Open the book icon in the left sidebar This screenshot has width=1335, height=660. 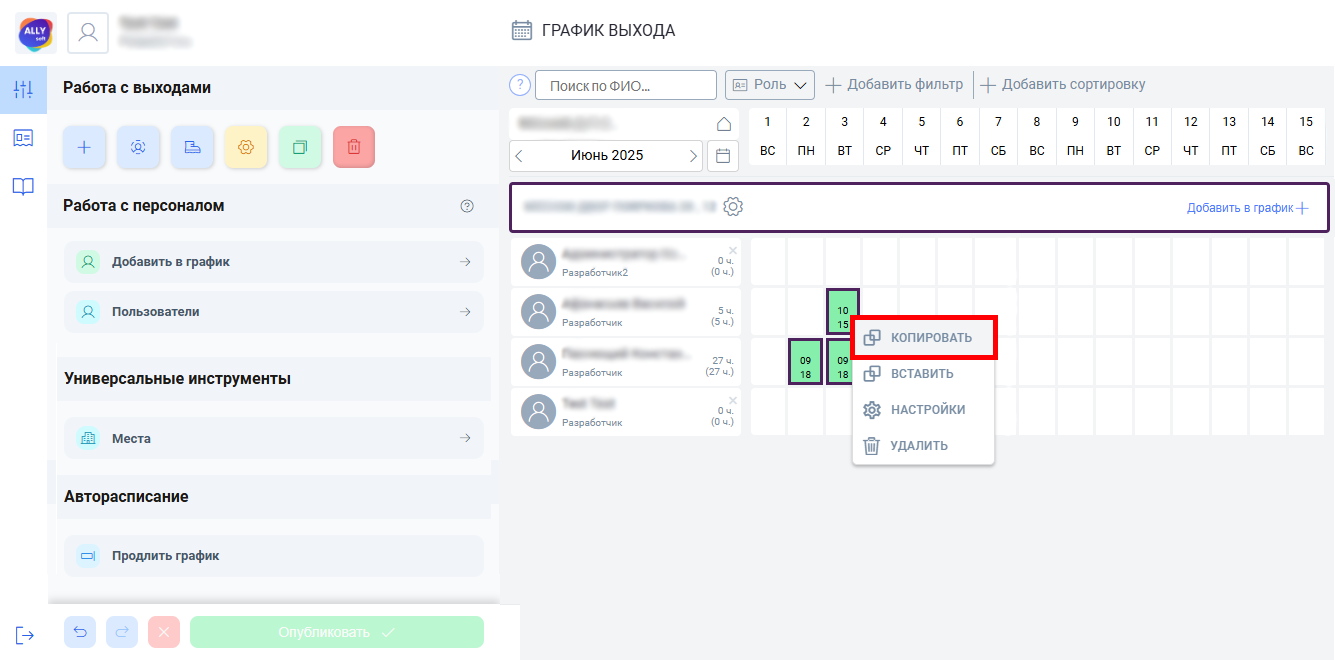pos(23,186)
